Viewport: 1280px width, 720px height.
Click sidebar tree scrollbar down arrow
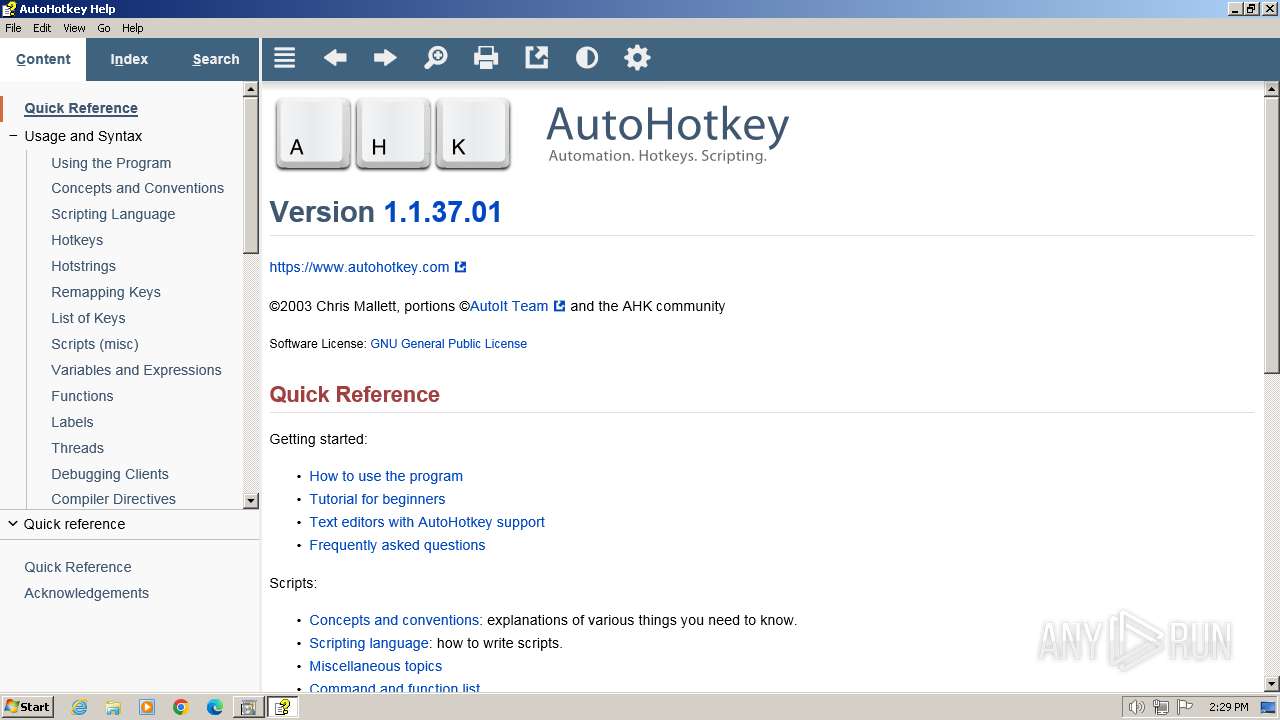[251, 500]
